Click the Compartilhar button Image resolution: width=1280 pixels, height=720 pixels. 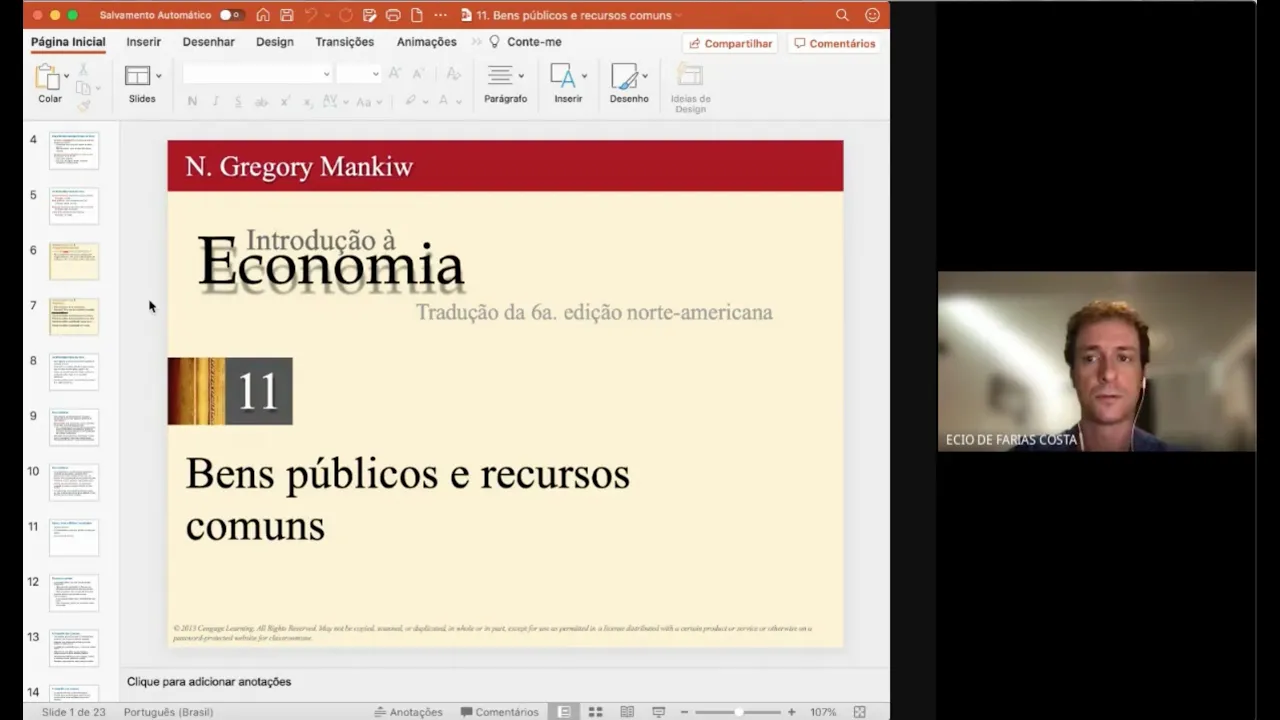coord(730,43)
